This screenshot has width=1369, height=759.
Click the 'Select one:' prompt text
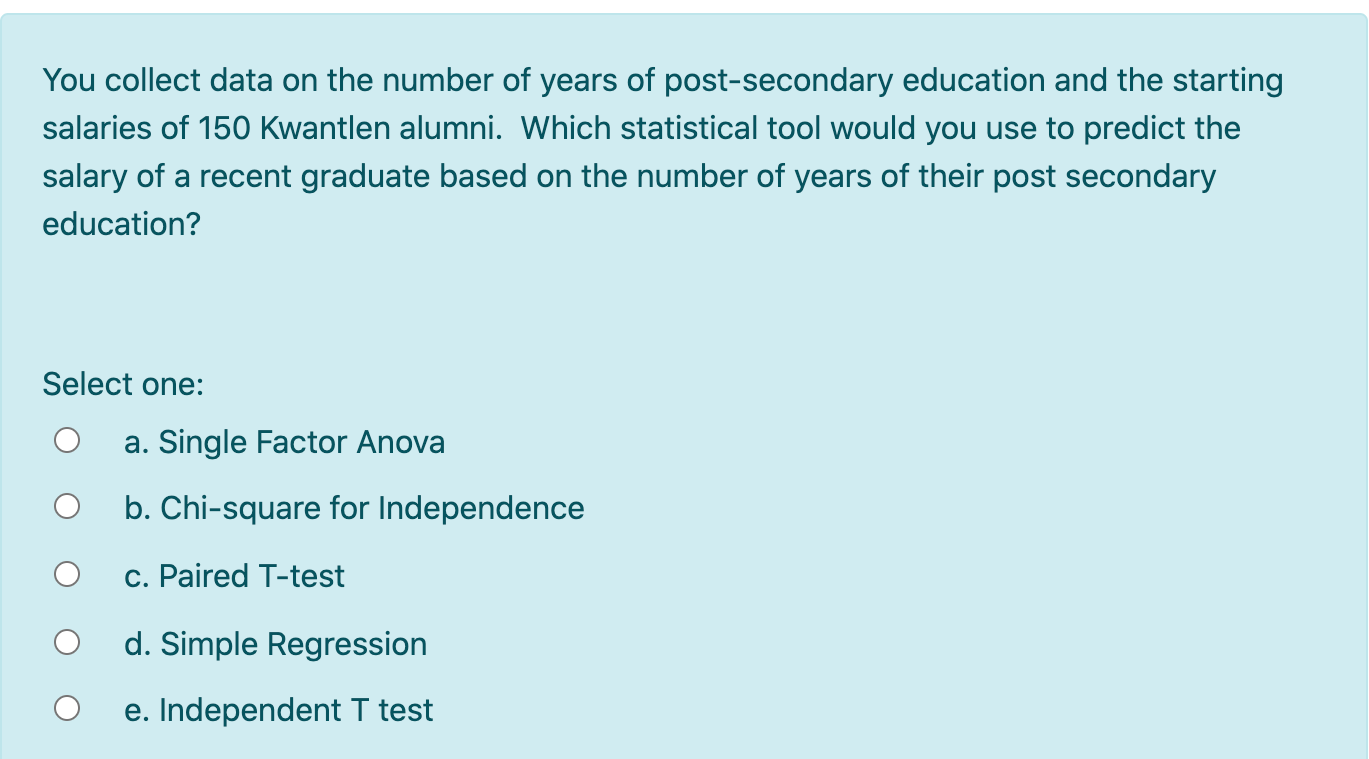click(x=123, y=384)
